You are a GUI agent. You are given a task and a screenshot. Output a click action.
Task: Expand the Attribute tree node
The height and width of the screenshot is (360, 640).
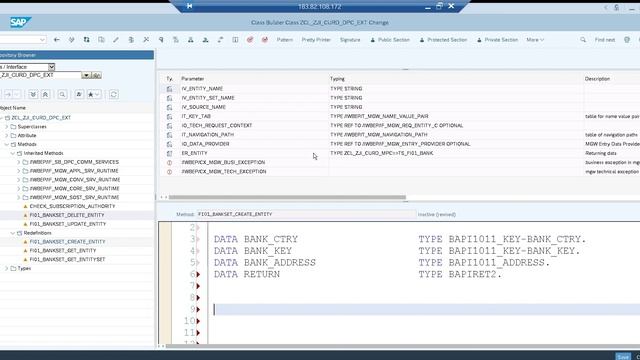point(7,136)
